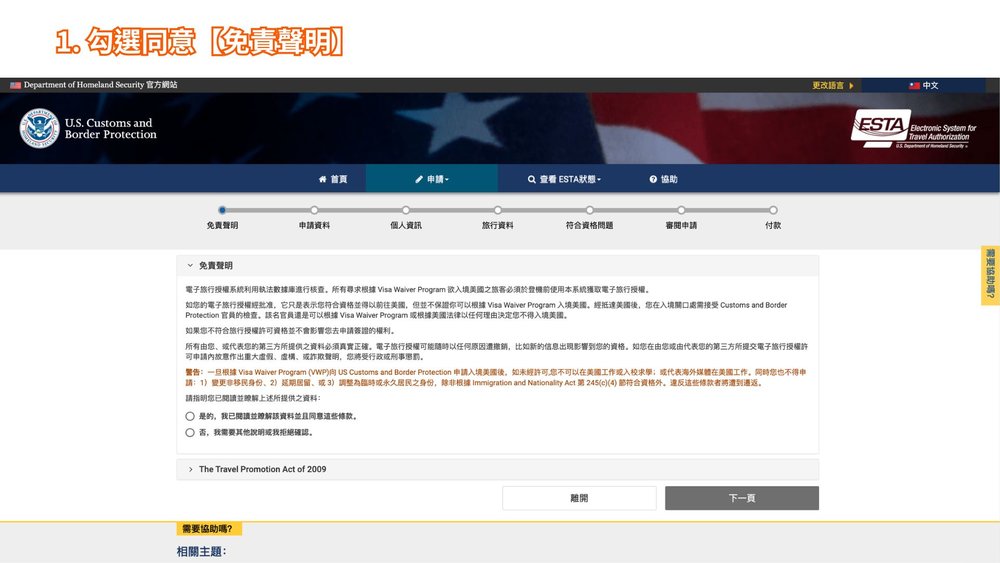Click the question mark icon beside 協助
1000x563 pixels.
pyautogui.click(x=653, y=179)
